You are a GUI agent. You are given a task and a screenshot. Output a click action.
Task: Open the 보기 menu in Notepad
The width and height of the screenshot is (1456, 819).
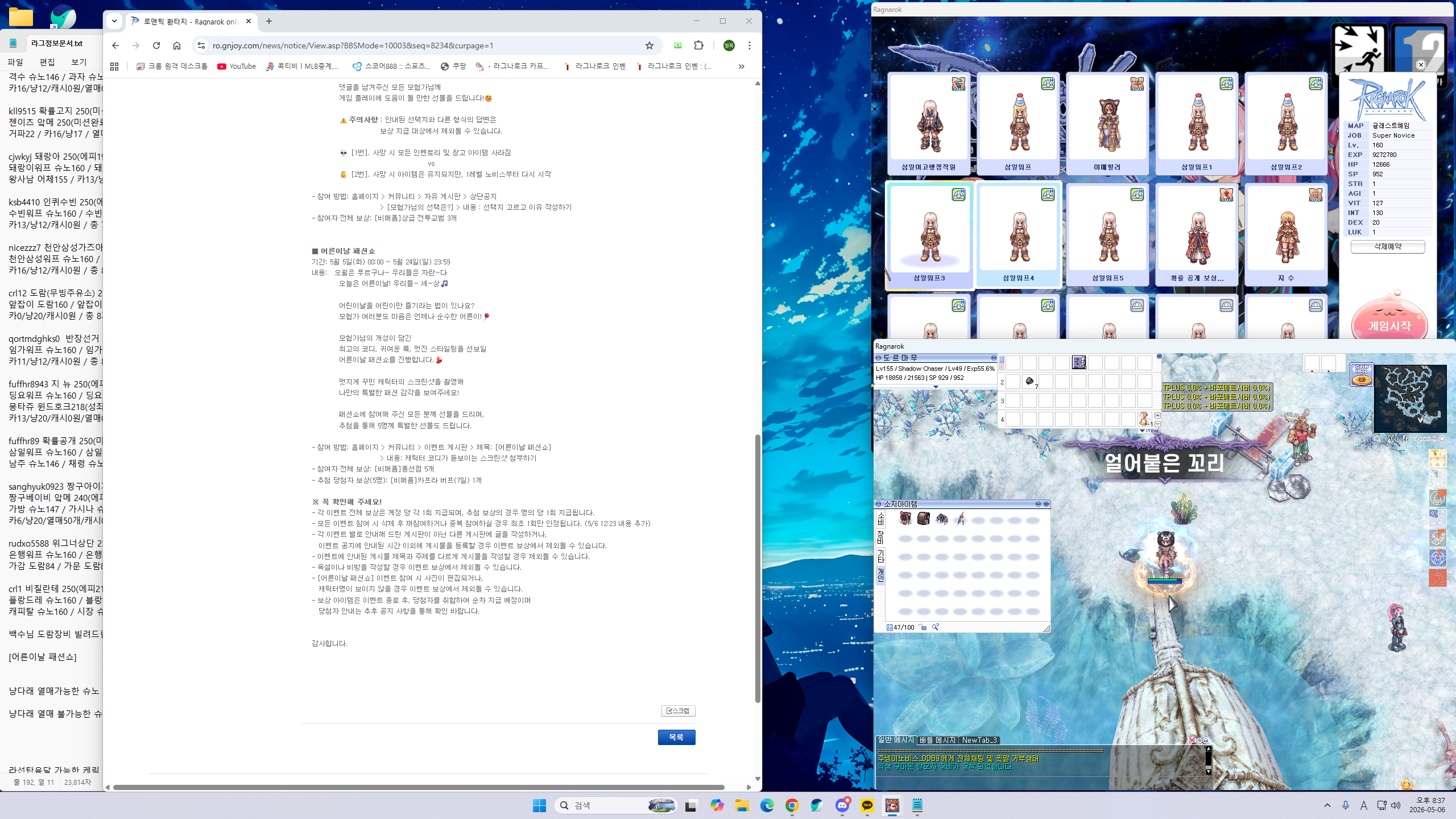click(x=79, y=62)
